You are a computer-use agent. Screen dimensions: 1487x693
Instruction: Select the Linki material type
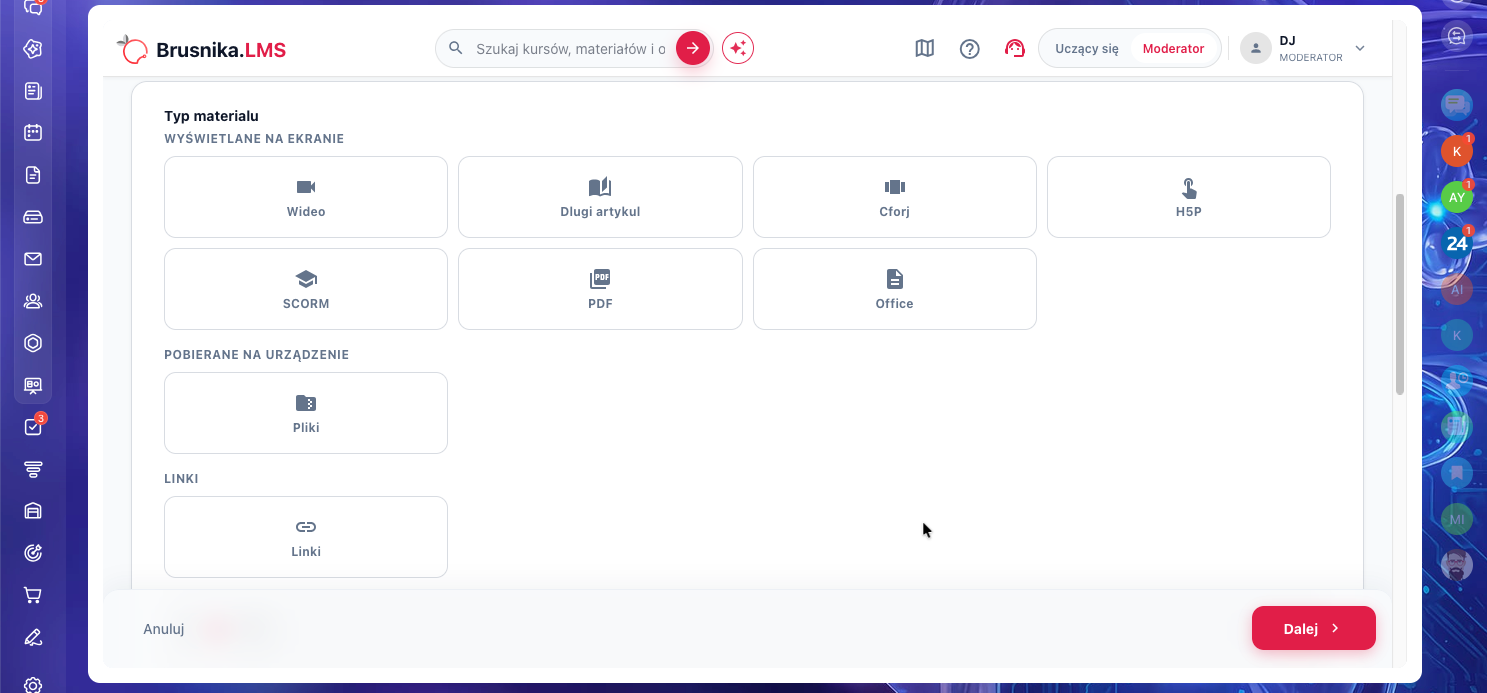(306, 537)
